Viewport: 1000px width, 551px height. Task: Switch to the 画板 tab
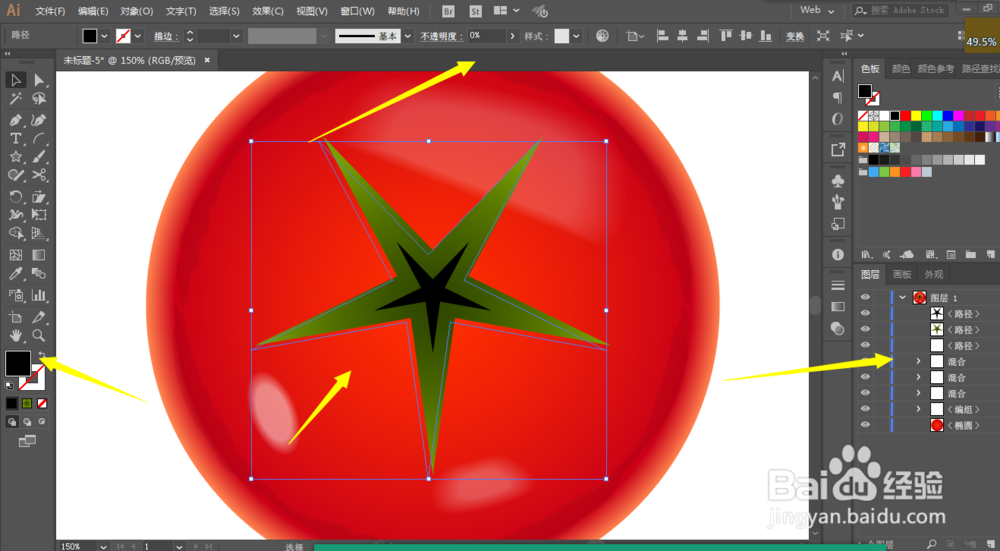coord(901,274)
